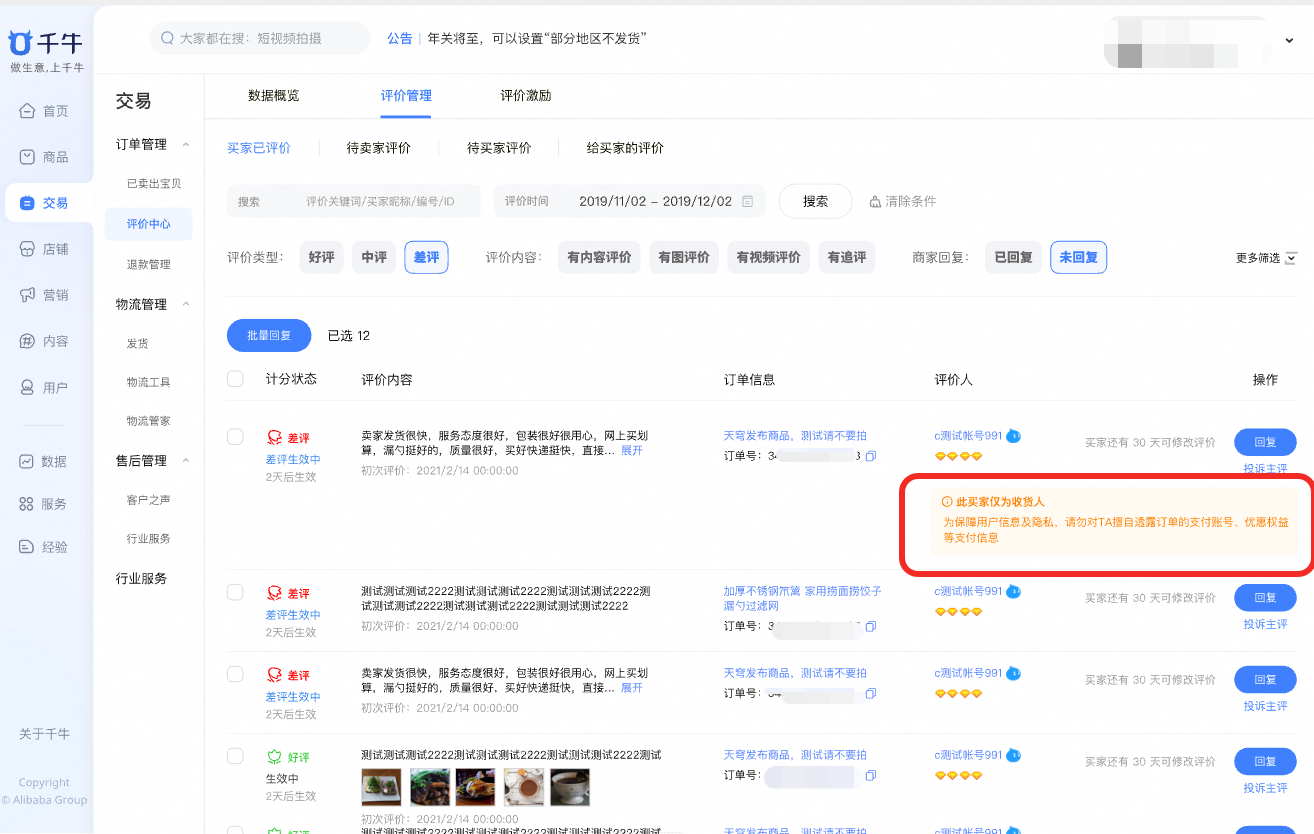Switch to 评价管理 tab

click(x=406, y=96)
